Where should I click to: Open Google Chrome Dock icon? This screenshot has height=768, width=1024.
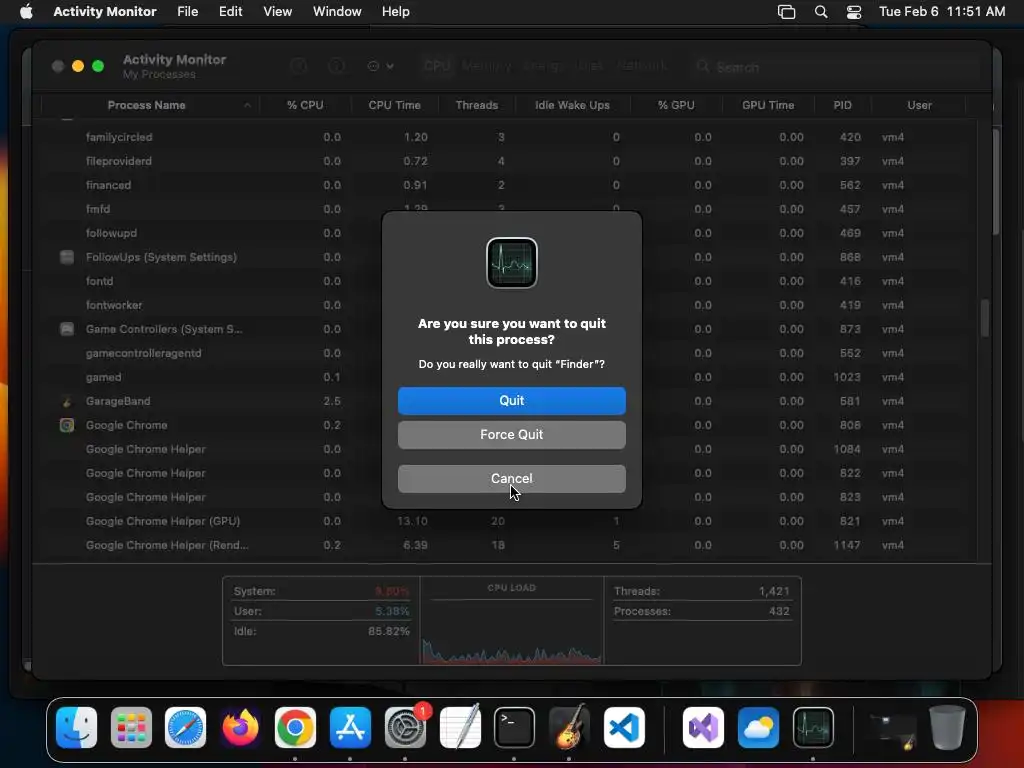pos(295,727)
